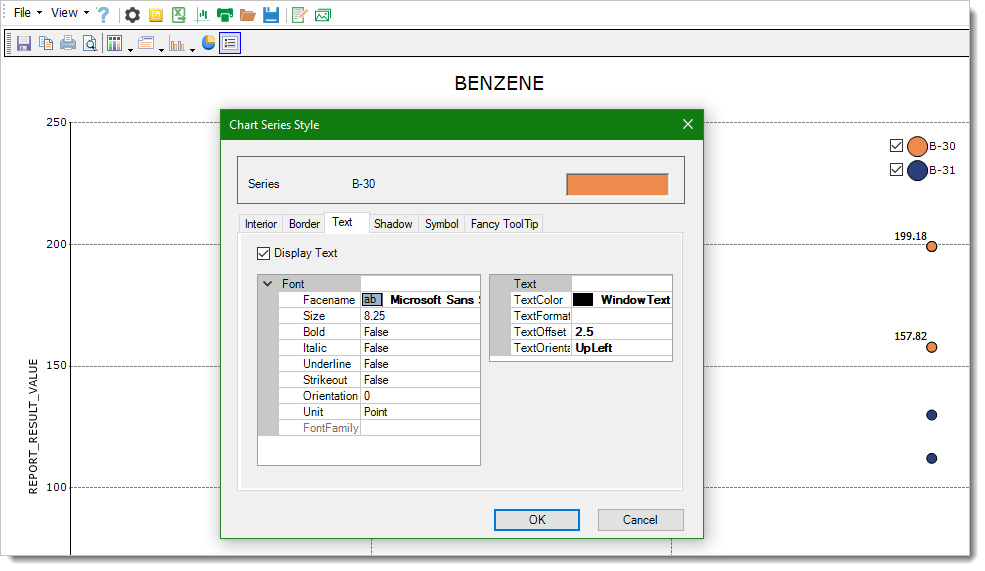Image resolution: width=985 pixels, height=571 pixels.
Task: Save chart with the purple floppy icon
Action: click(24, 43)
